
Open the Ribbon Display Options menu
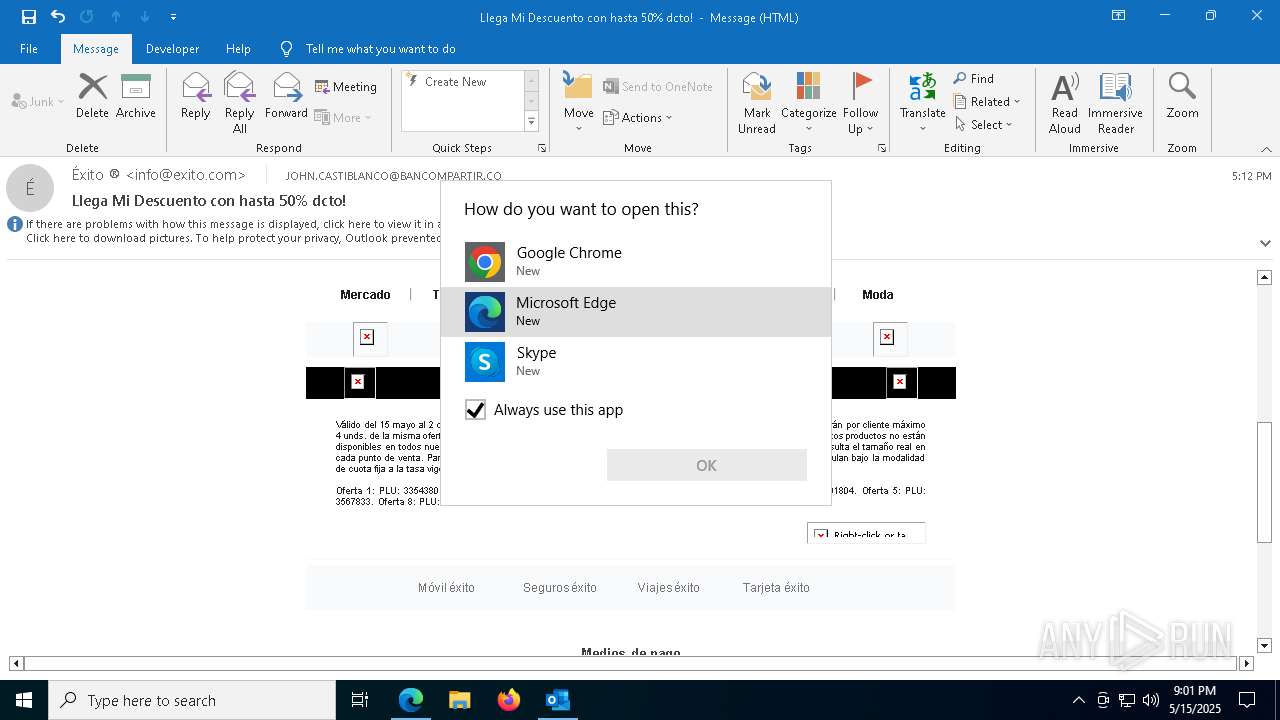coord(1118,16)
